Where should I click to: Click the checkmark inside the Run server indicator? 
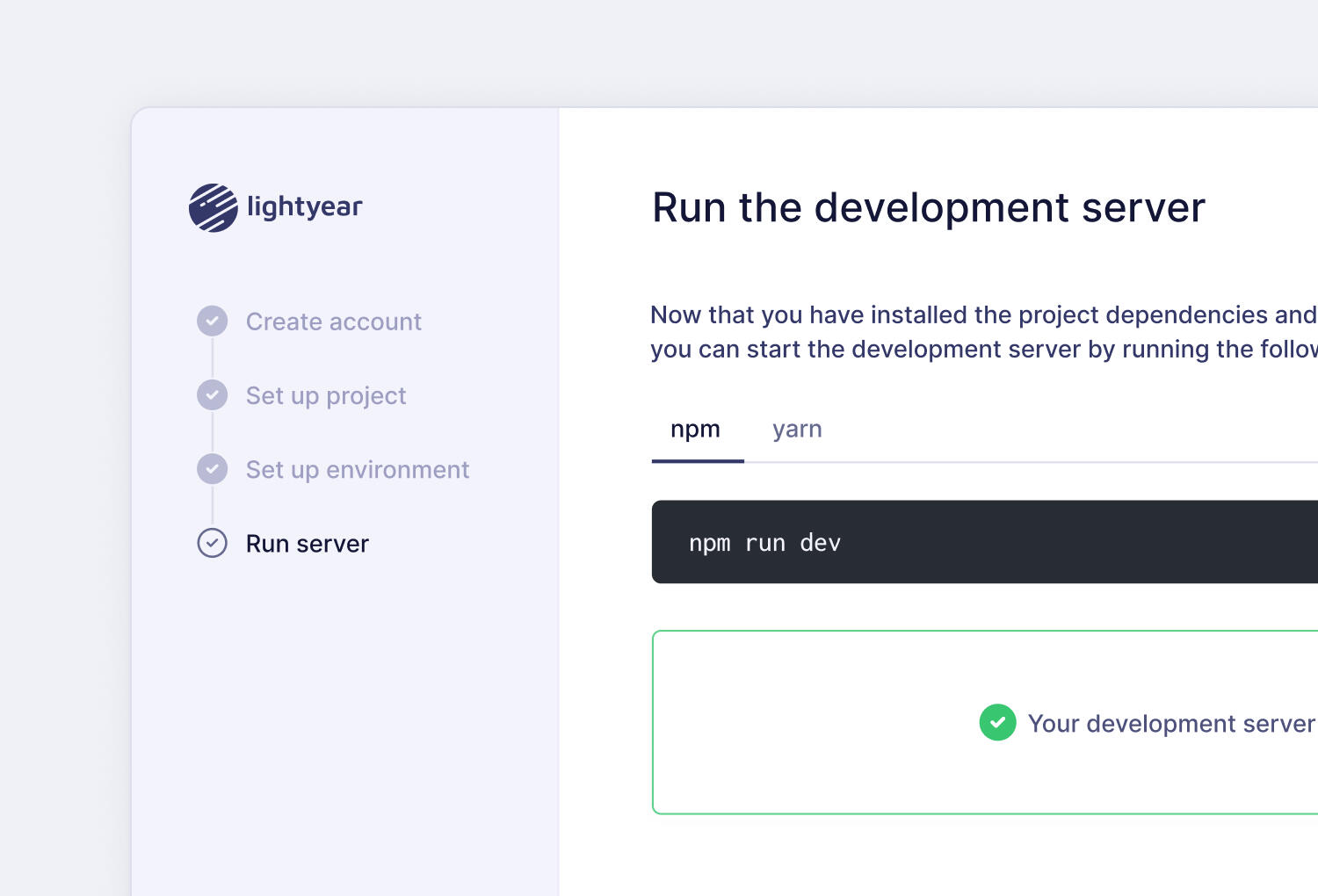point(212,543)
